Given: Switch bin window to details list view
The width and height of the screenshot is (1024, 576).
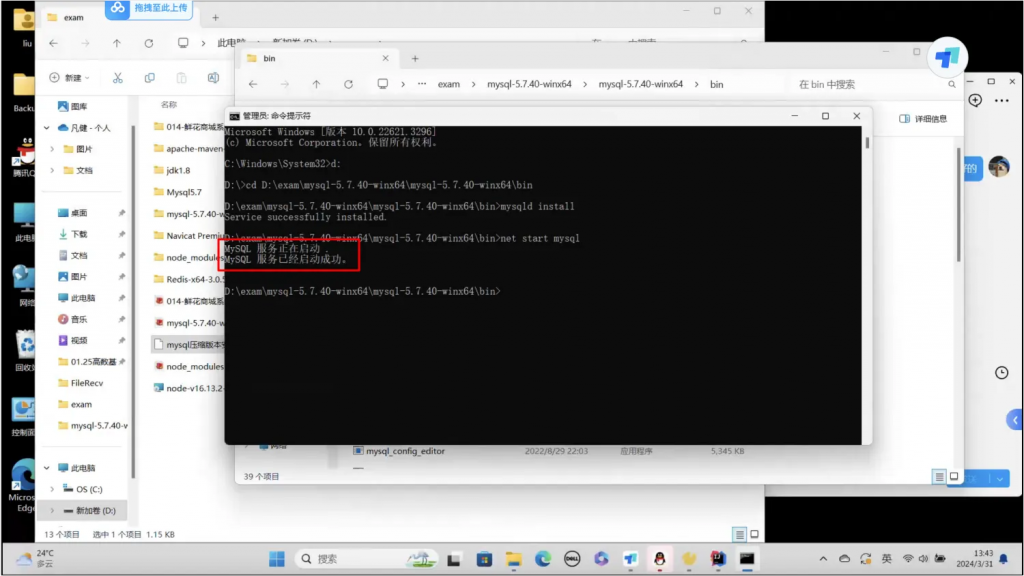Looking at the screenshot, I should (939, 477).
